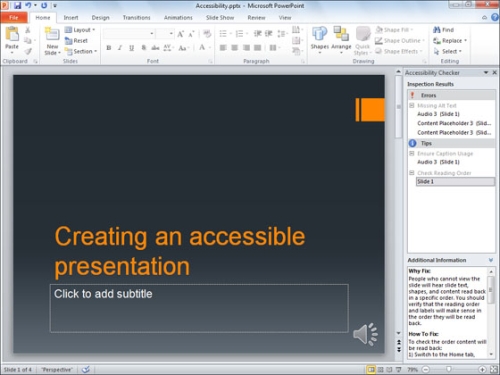Screen dimensions: 500x375
Task: Toggle Normal view button in the status bar
Action: (371, 369)
